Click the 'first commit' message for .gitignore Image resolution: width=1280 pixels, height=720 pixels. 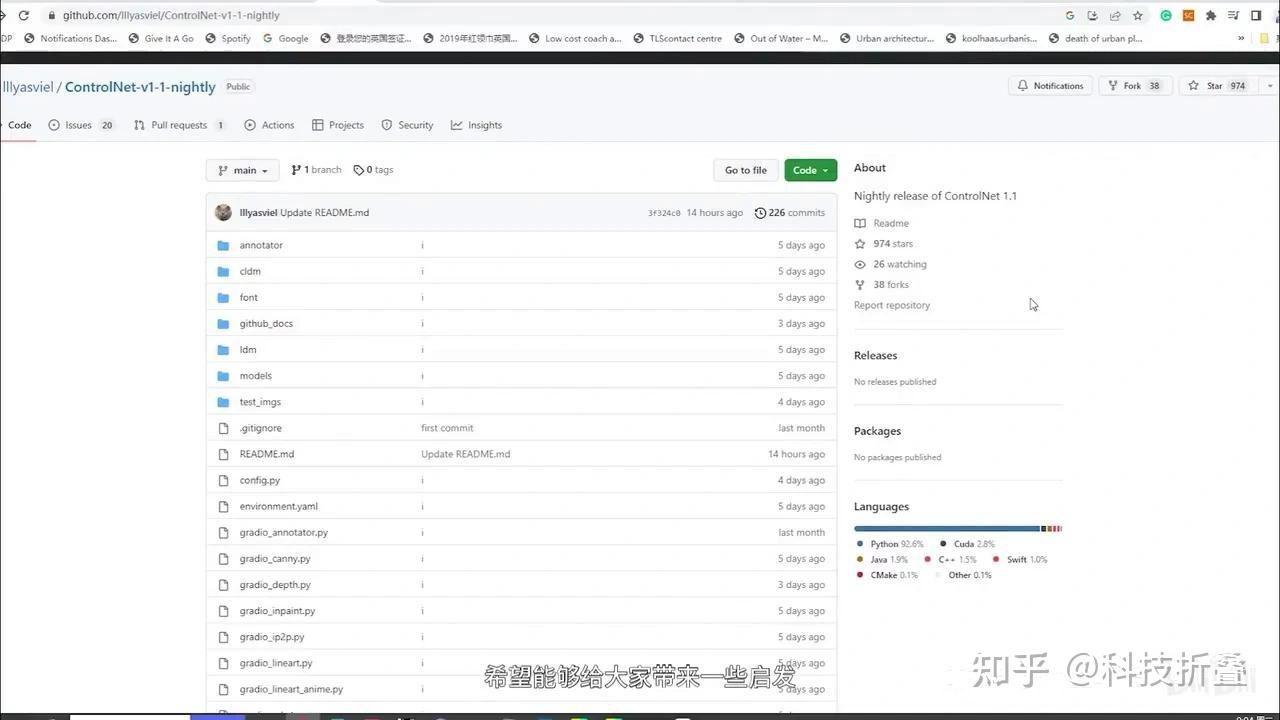coord(447,428)
